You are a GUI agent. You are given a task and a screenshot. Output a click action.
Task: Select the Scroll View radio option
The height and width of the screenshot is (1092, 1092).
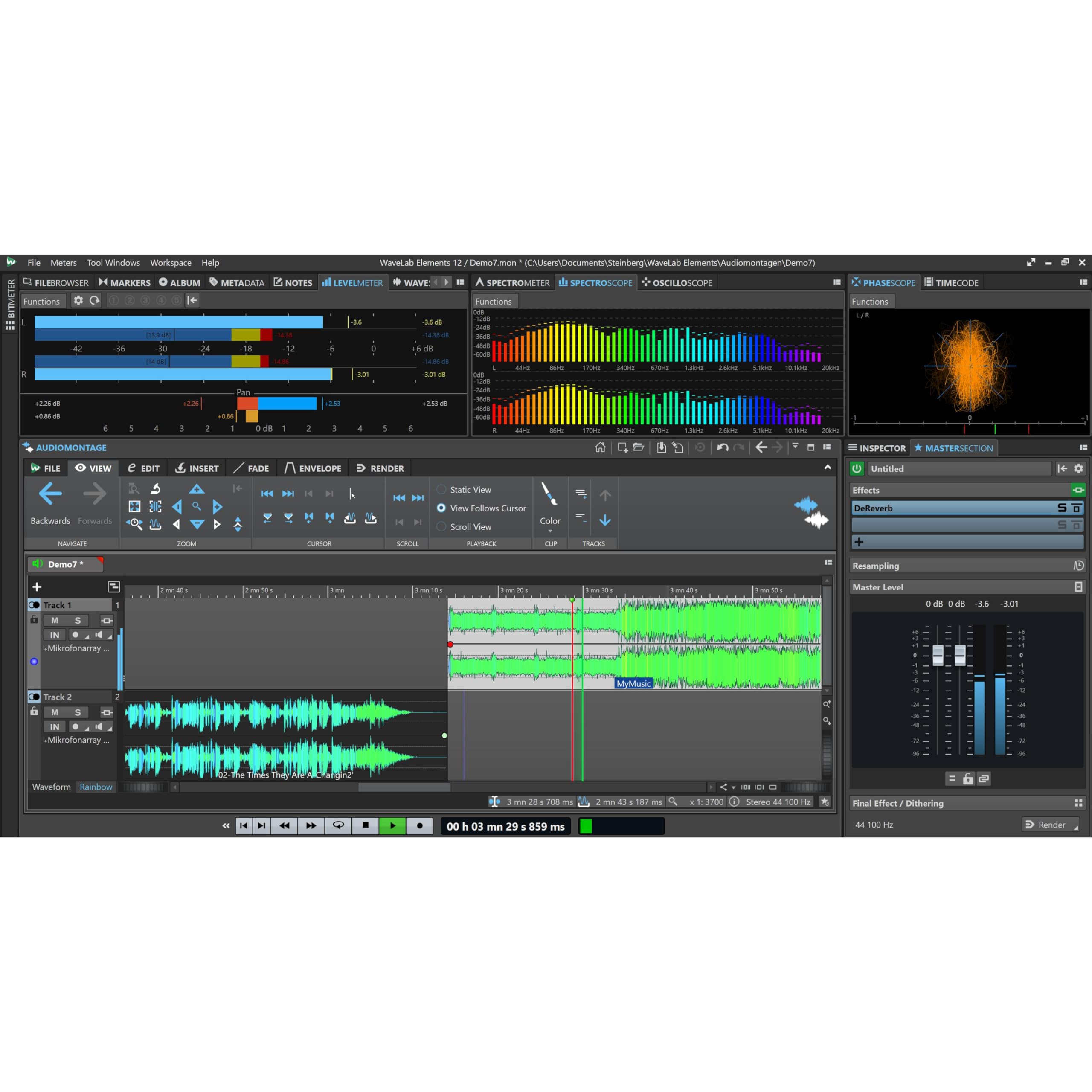[441, 527]
